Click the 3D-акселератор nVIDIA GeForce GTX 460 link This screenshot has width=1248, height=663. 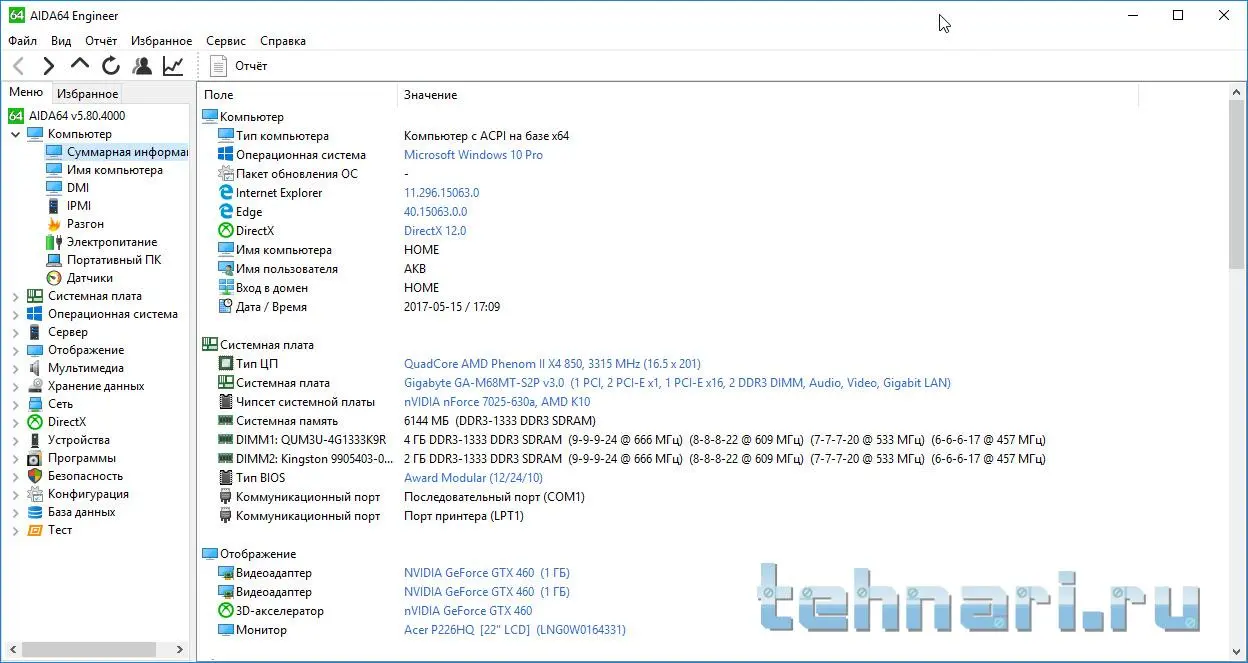[x=468, y=611]
